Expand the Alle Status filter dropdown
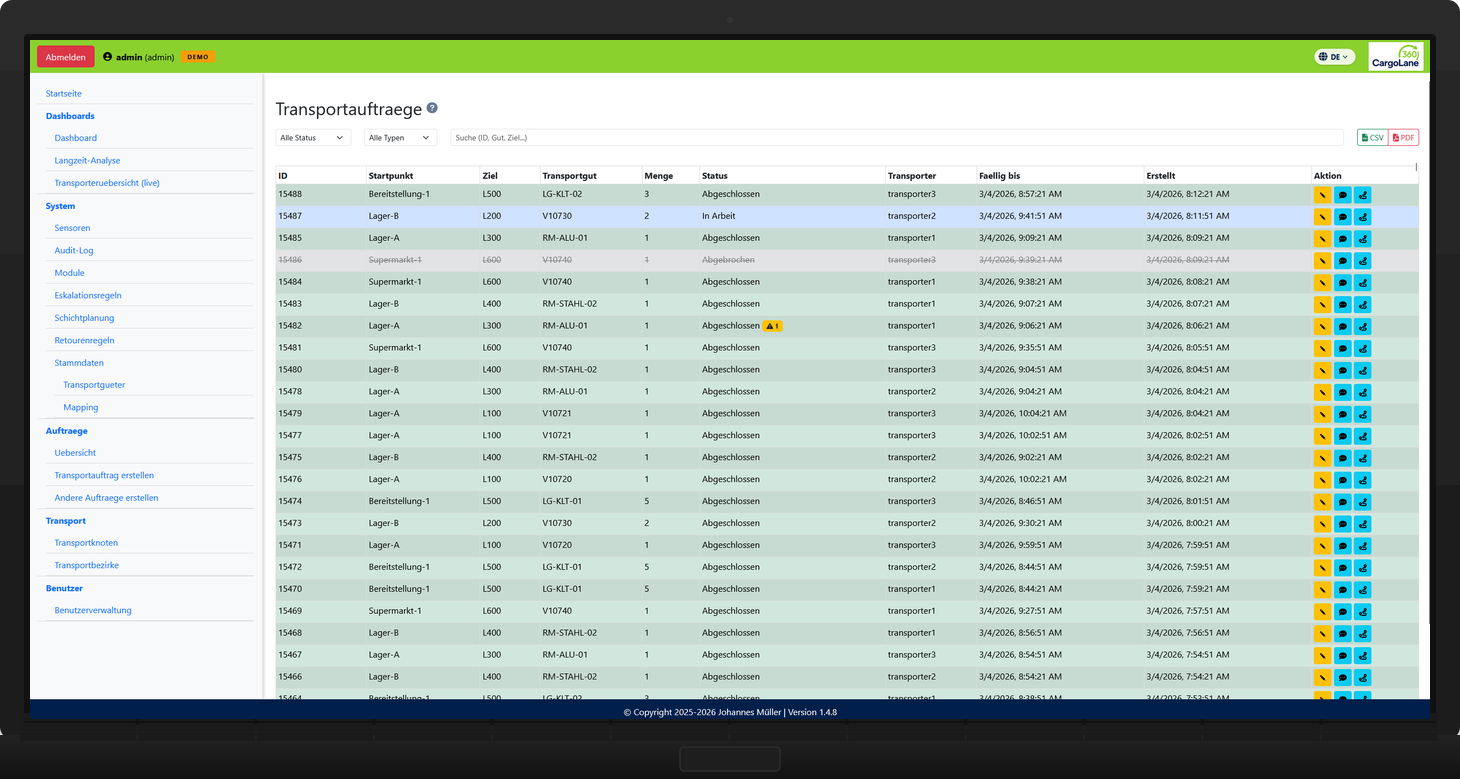The height and width of the screenshot is (779, 1460). tap(312, 138)
